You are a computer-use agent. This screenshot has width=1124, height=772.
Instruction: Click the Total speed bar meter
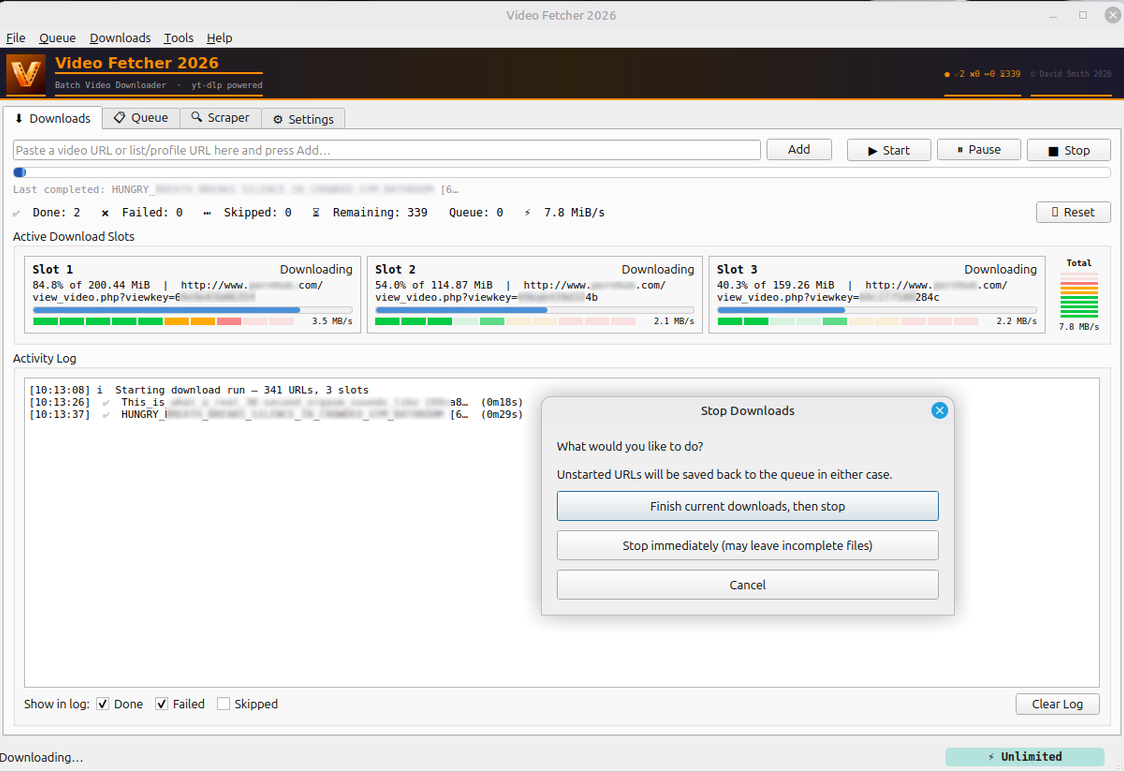point(1079,295)
